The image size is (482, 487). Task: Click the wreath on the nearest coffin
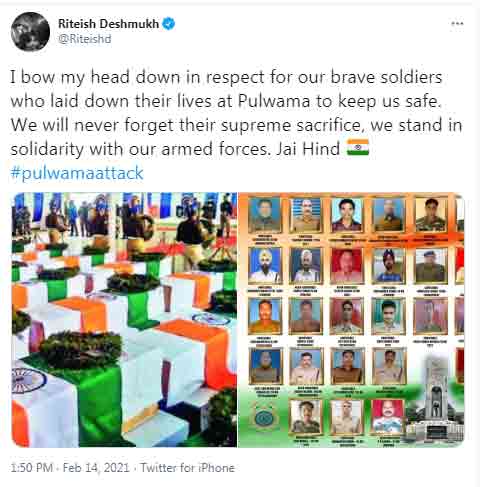point(81,349)
